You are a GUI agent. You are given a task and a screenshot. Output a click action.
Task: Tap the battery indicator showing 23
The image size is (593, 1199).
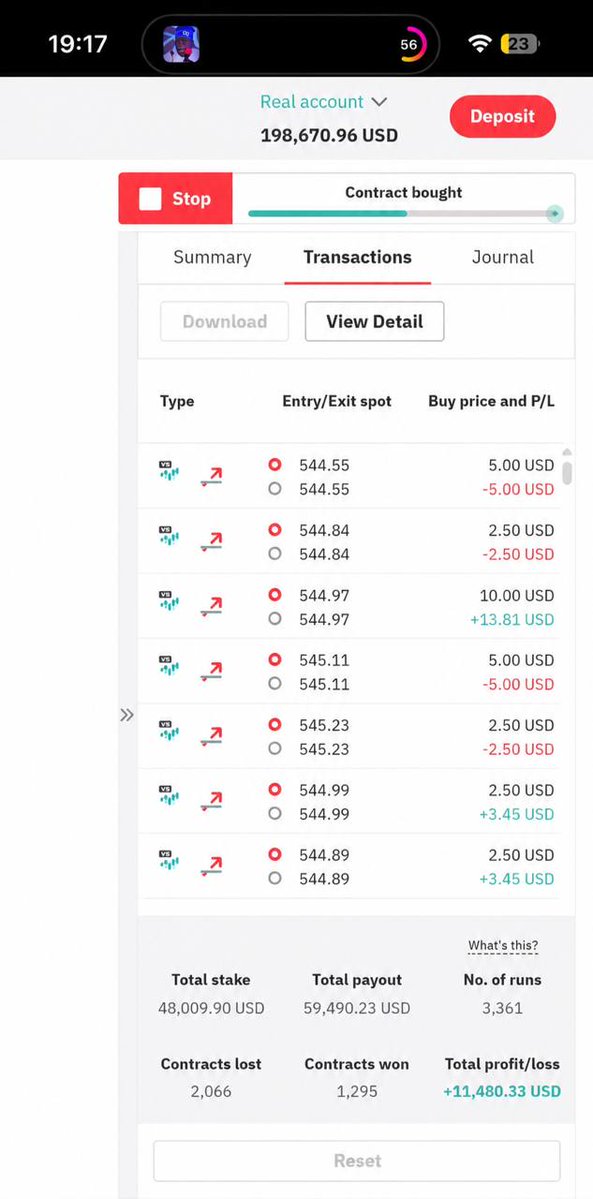(520, 44)
